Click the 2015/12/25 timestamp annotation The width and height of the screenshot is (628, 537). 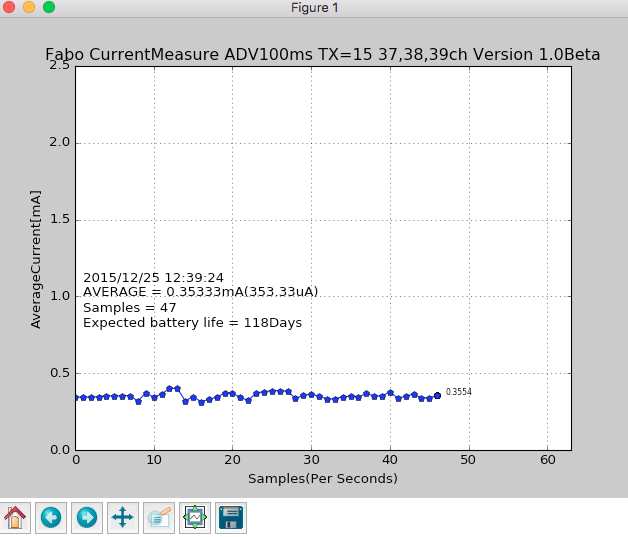153,277
